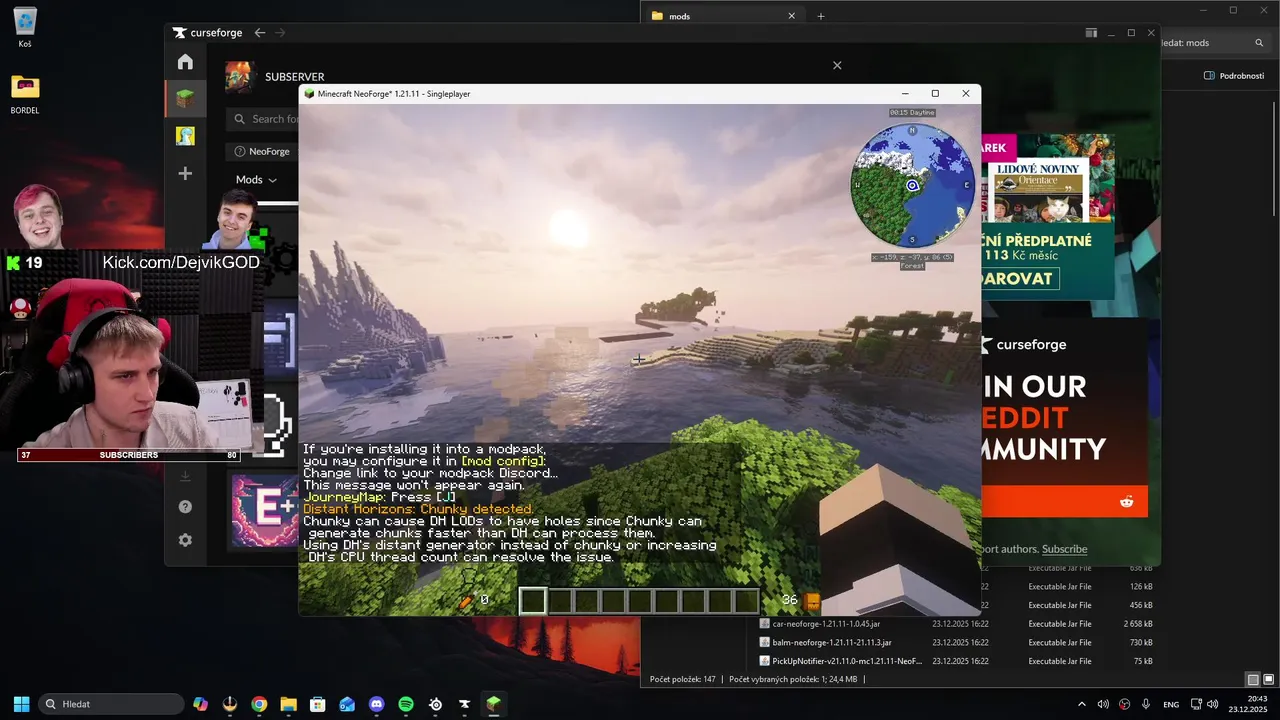The image size is (1280, 720).
Task: Switch File Explorer to details view icon
Action: point(1252,680)
